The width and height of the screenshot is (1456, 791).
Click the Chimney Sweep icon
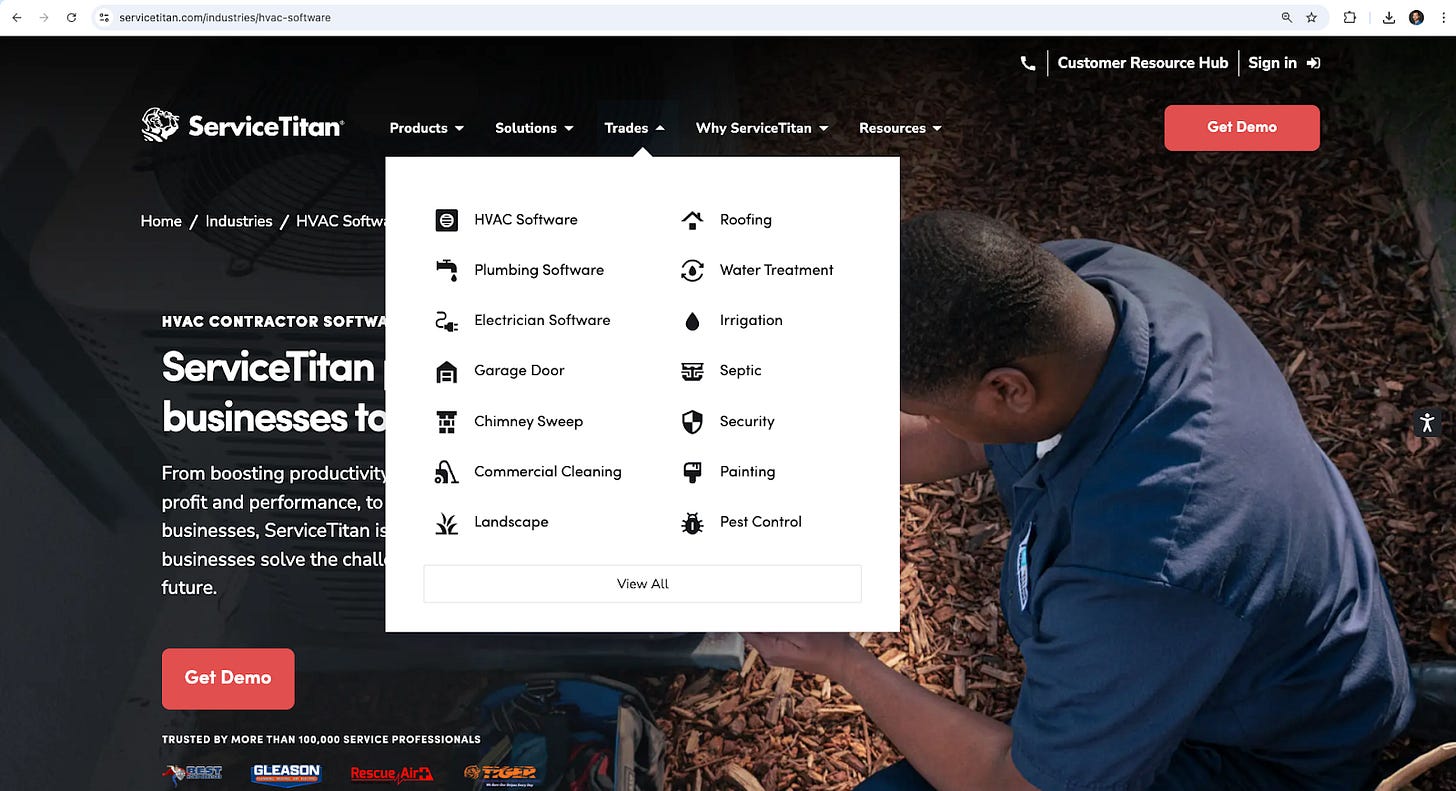pos(447,422)
